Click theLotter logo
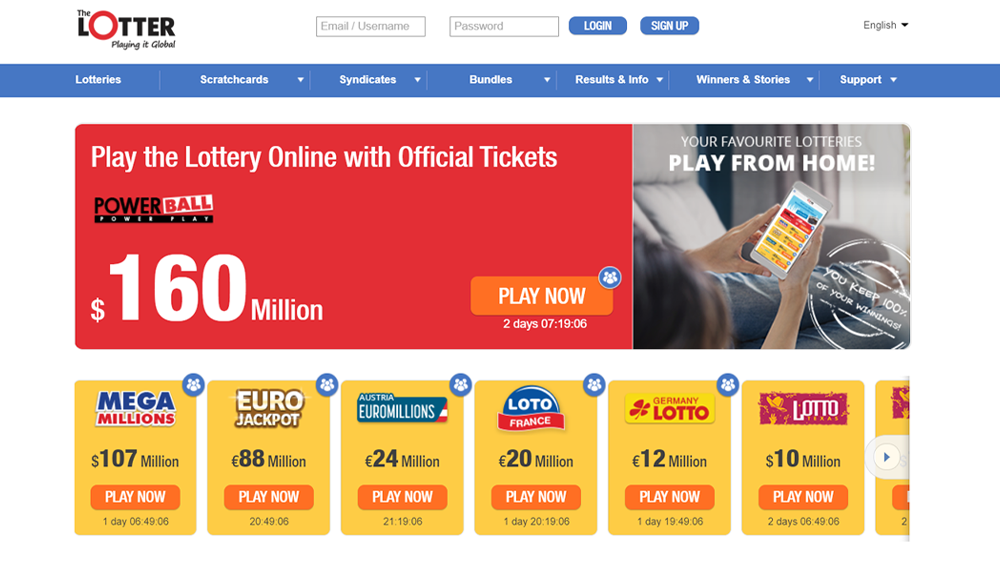Viewport: 1000px width, 562px height. [x=126, y=29]
